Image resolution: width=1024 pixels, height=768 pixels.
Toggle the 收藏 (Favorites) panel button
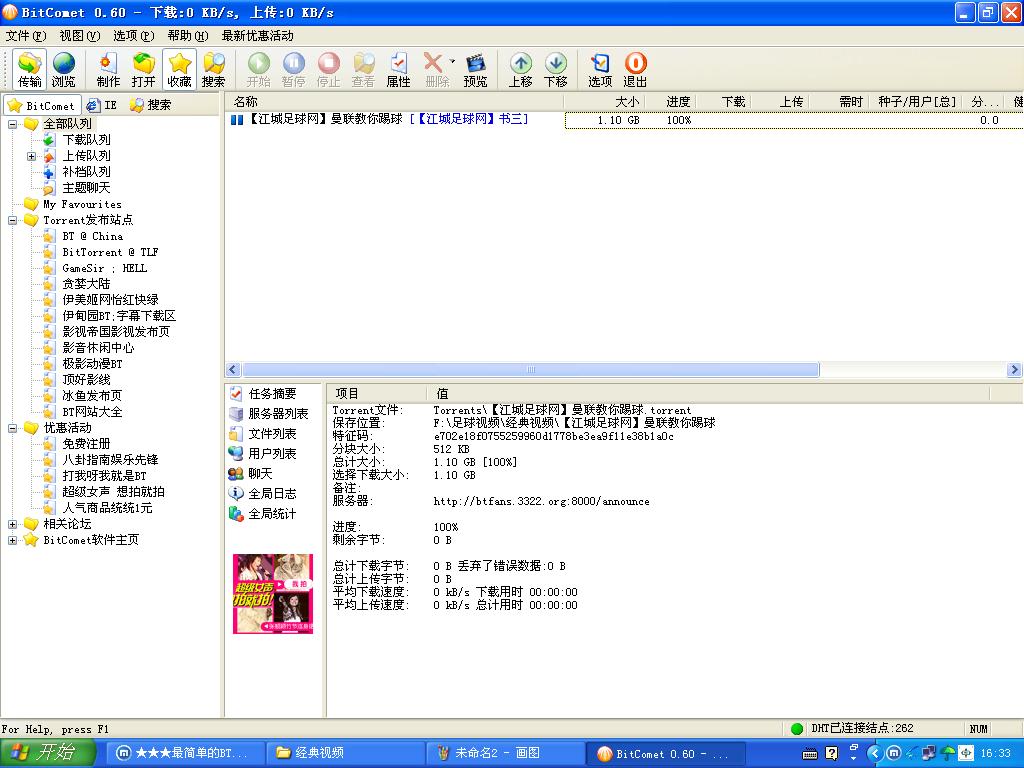point(179,70)
